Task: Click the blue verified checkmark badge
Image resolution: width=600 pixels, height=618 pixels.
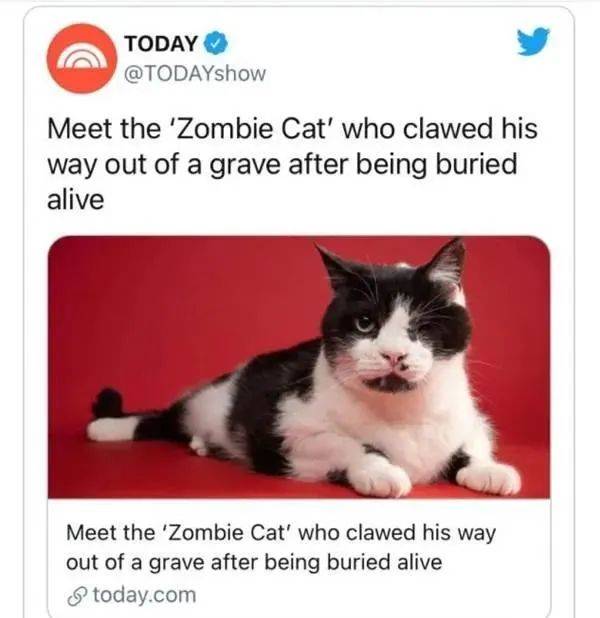Action: tap(215, 43)
